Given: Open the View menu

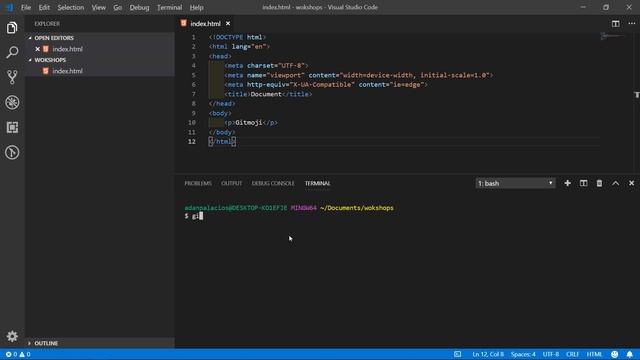Looking at the screenshot, I should tap(98, 7).
